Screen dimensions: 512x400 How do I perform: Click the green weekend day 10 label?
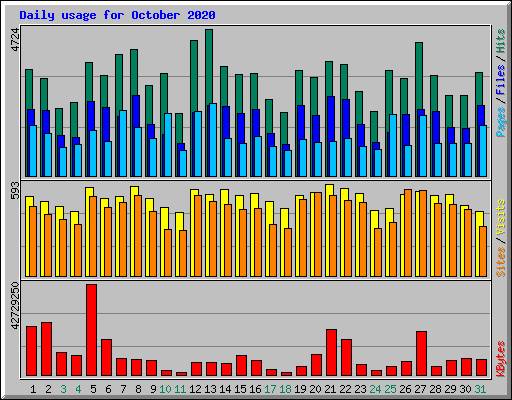click(165, 389)
